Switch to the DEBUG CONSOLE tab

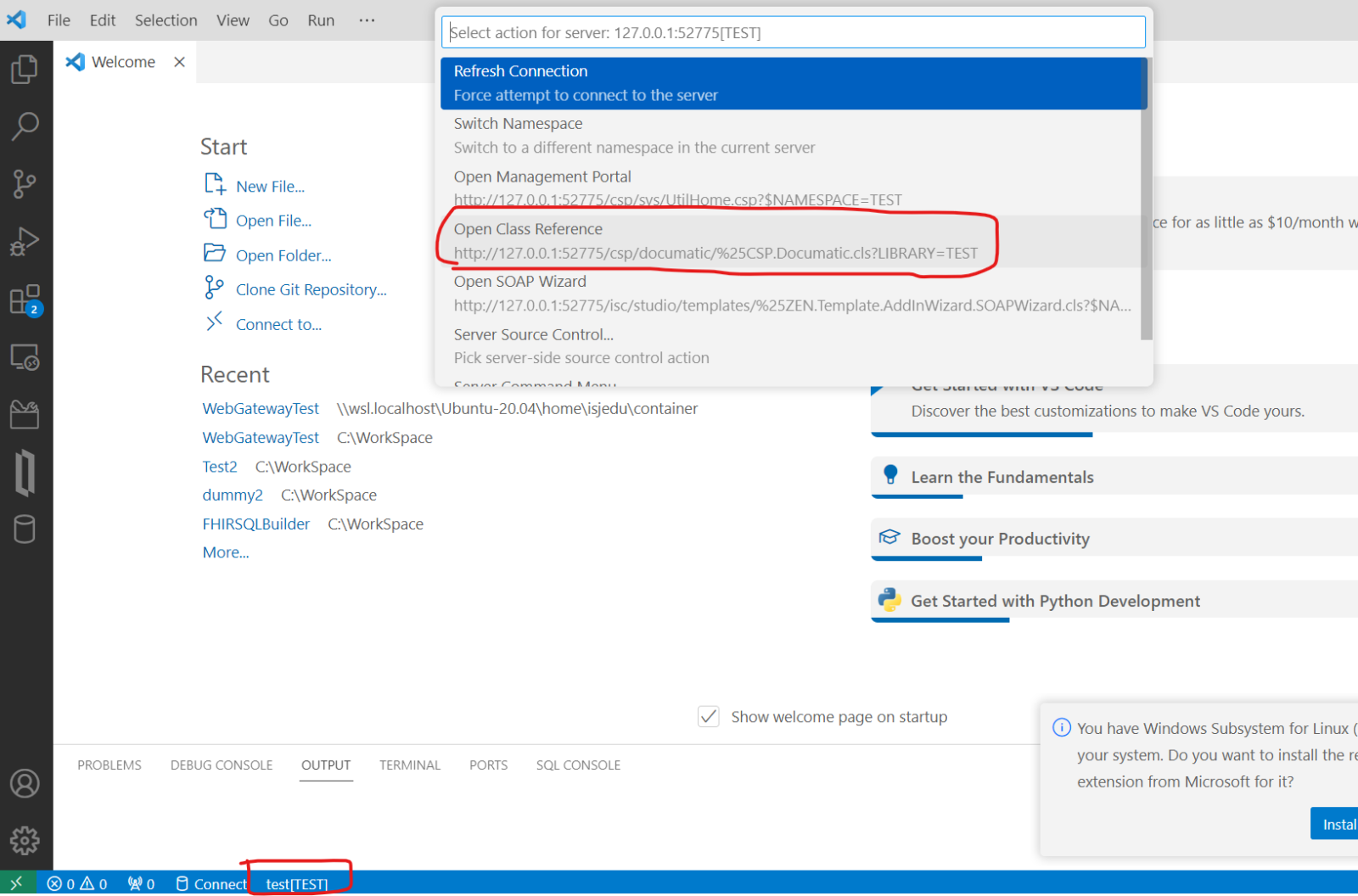(222, 765)
